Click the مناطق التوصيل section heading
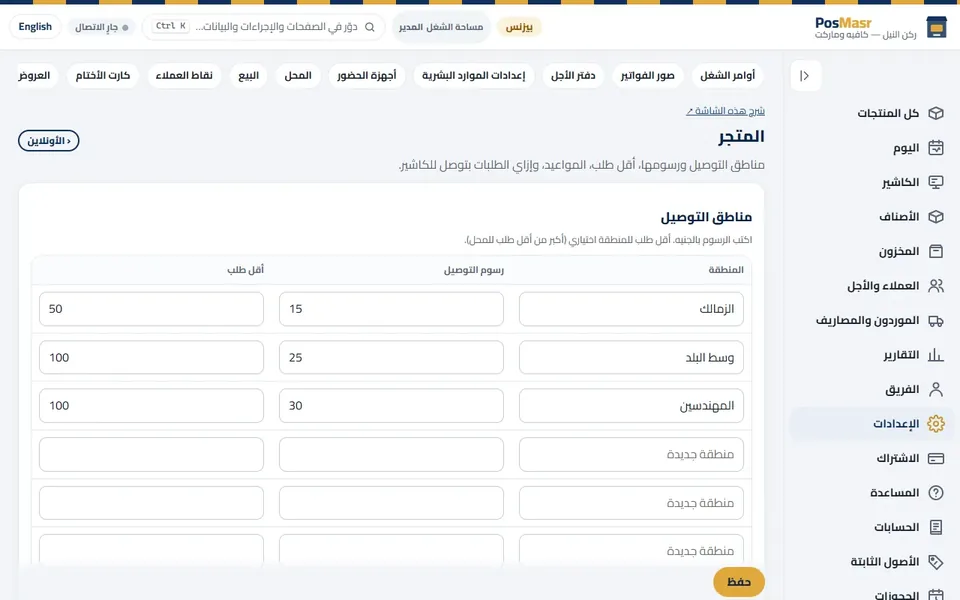 [706, 217]
